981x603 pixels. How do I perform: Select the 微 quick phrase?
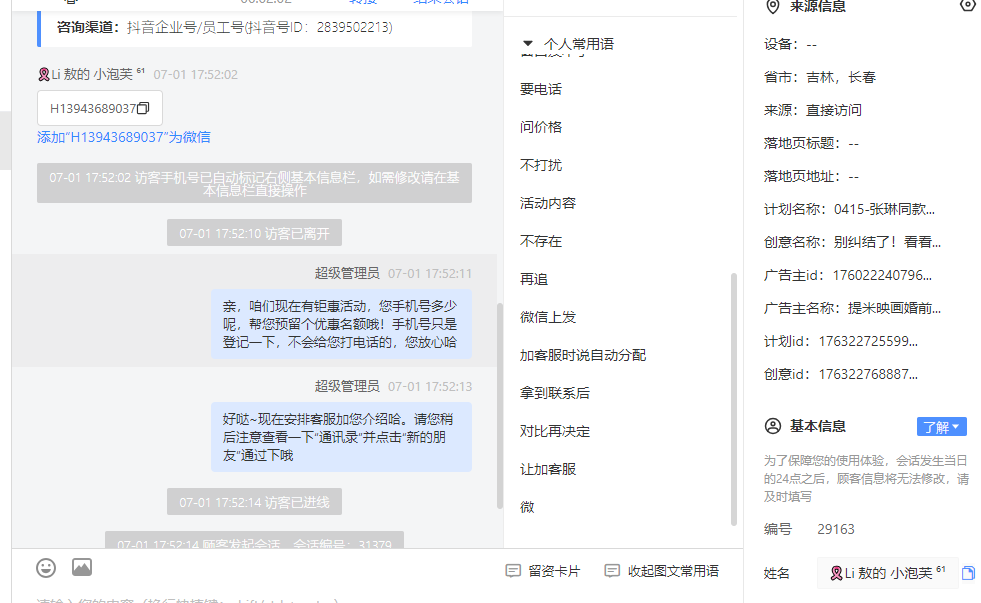(x=527, y=507)
